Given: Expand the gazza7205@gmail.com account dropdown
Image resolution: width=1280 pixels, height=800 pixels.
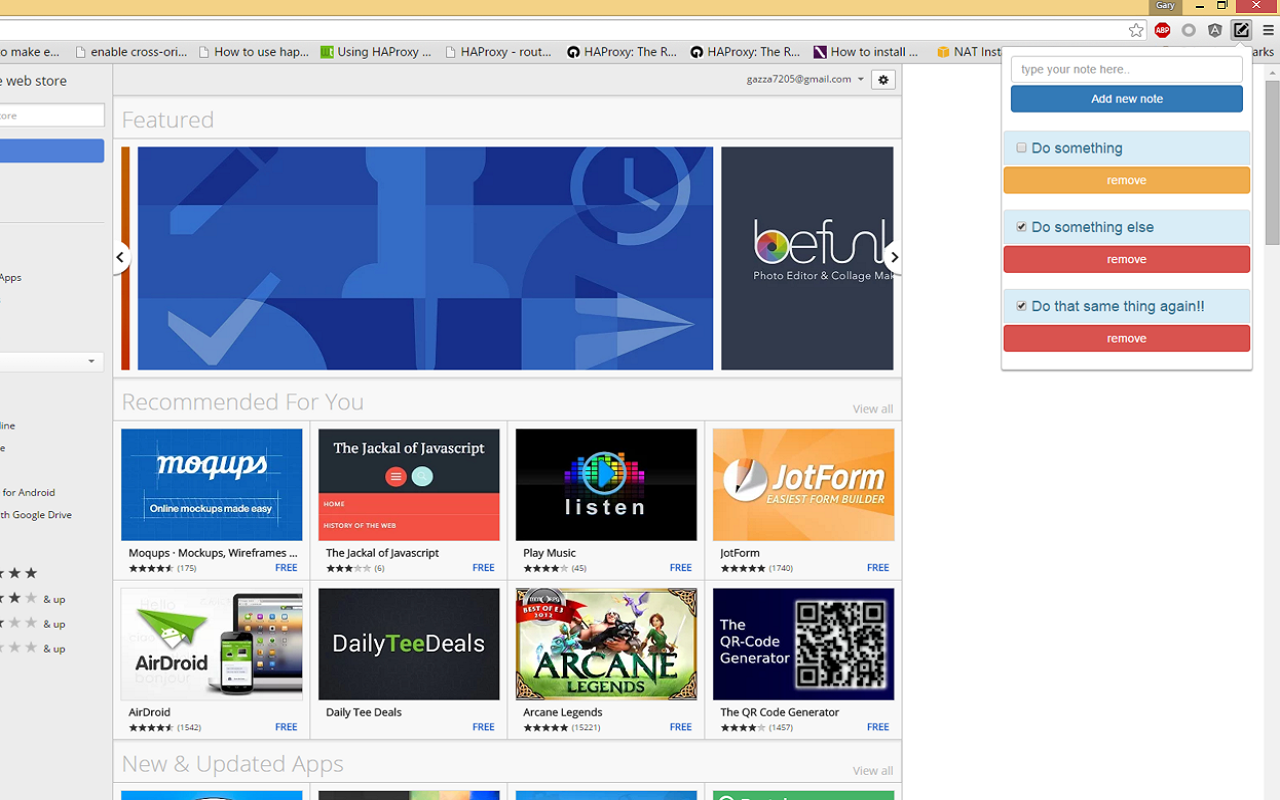Looking at the screenshot, I should click(805, 79).
